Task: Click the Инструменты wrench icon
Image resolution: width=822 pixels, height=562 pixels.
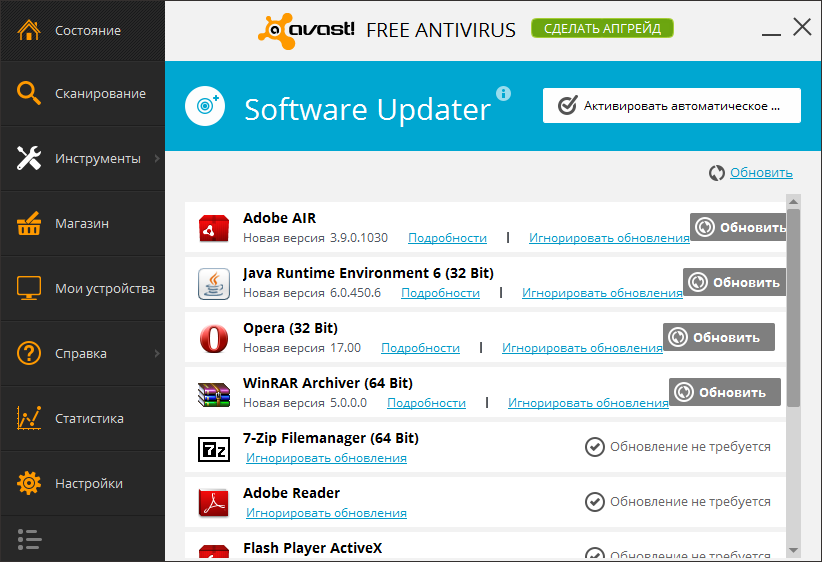Action: [x=28, y=158]
